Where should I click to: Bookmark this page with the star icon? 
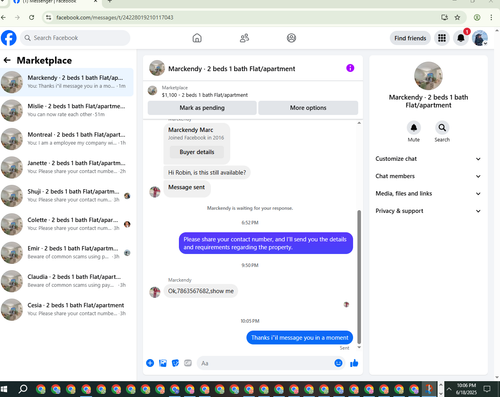pos(457,17)
